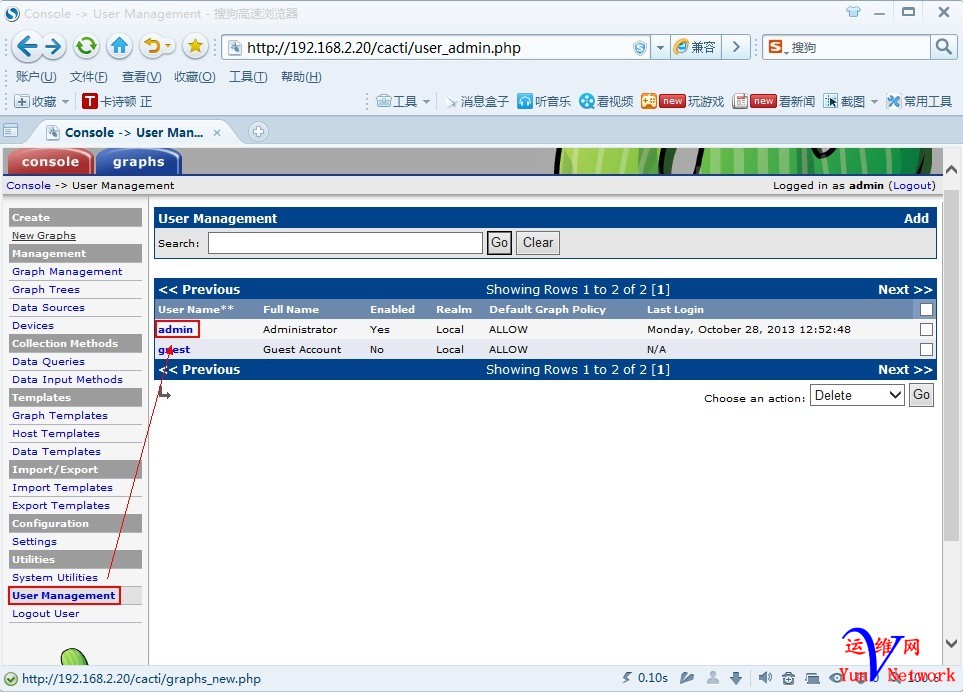Screen dimensions: 963x692
Task: Click the download arrow icon in status bar
Action: 736,678
